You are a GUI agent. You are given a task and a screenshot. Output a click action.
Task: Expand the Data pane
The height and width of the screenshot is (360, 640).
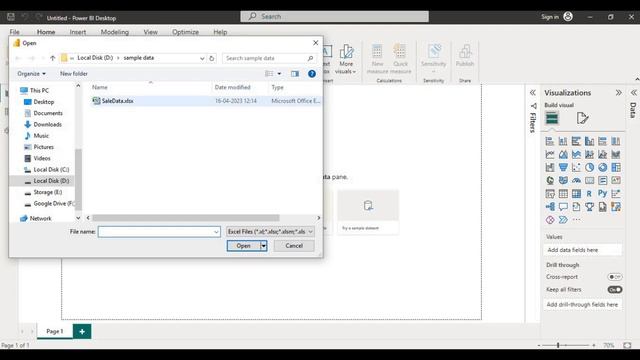(x=633, y=93)
